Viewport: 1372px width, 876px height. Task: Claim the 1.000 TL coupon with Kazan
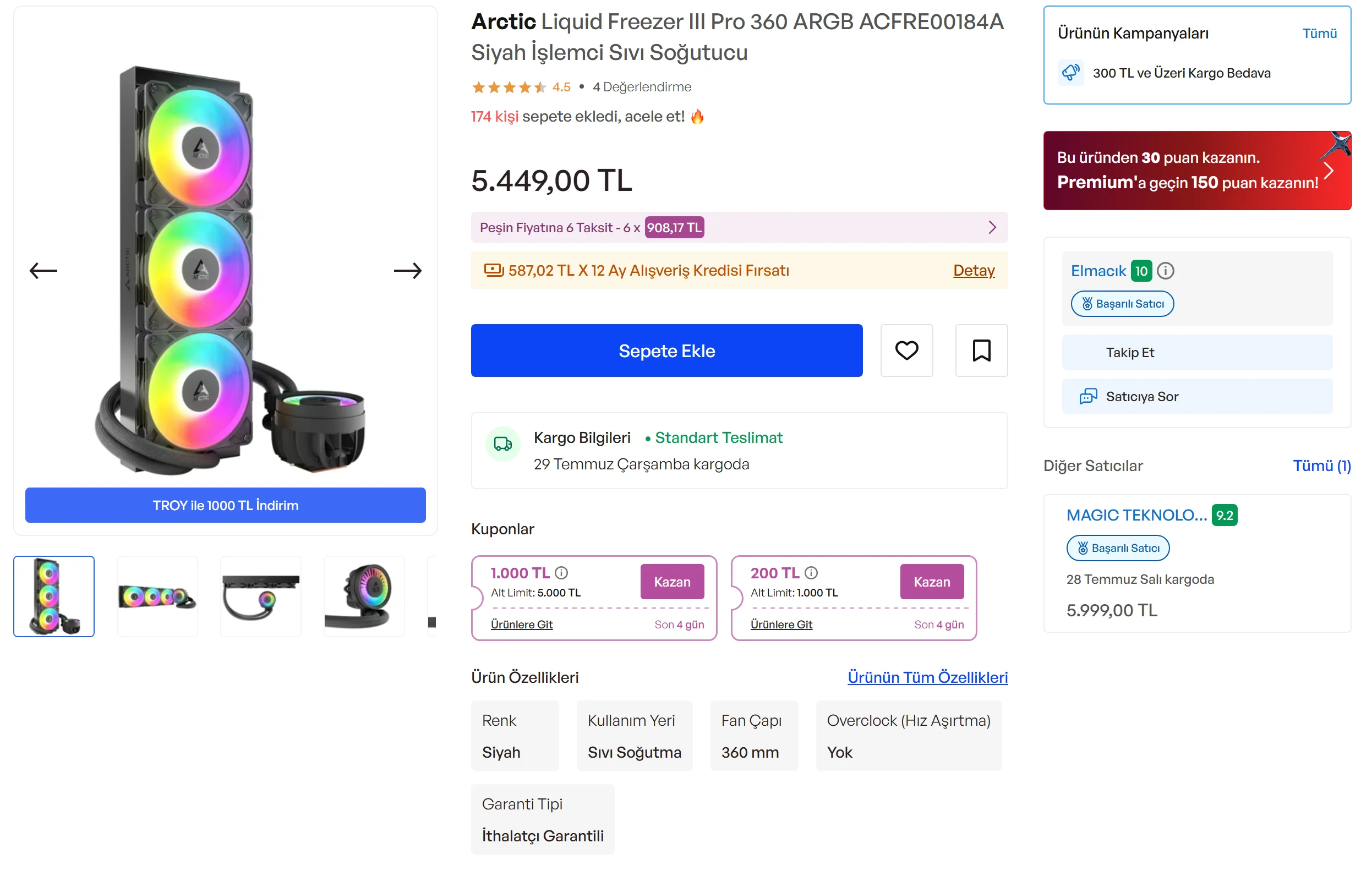pos(672,582)
